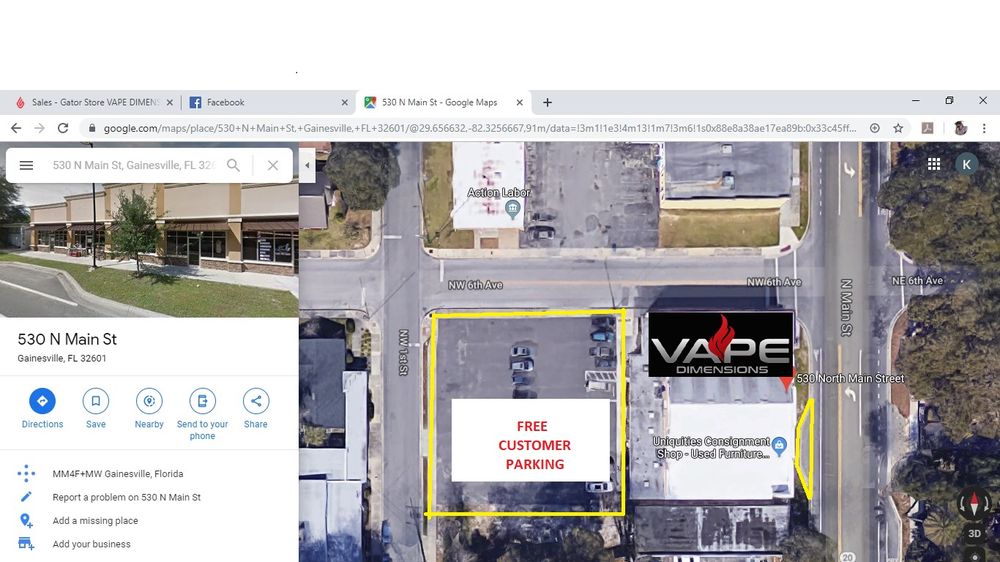Select Add your business

click(91, 544)
